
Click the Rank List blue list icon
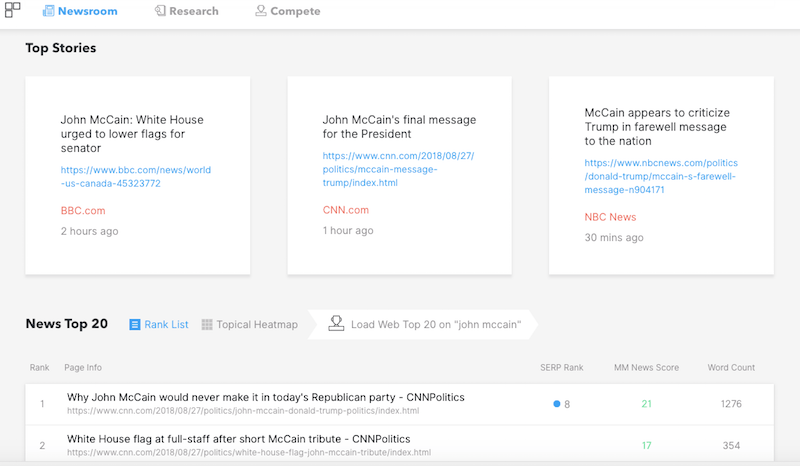click(135, 325)
